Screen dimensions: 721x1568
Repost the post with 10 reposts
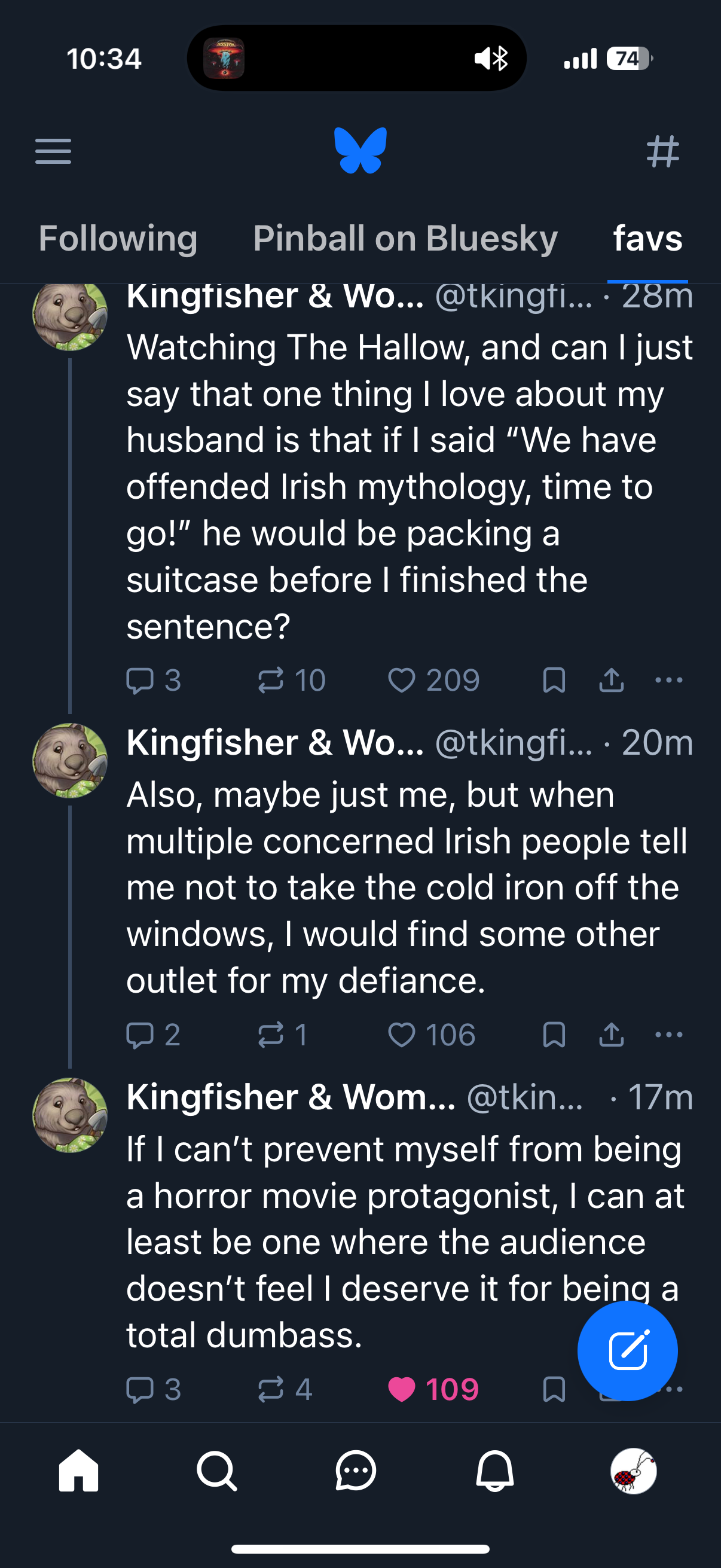click(271, 681)
